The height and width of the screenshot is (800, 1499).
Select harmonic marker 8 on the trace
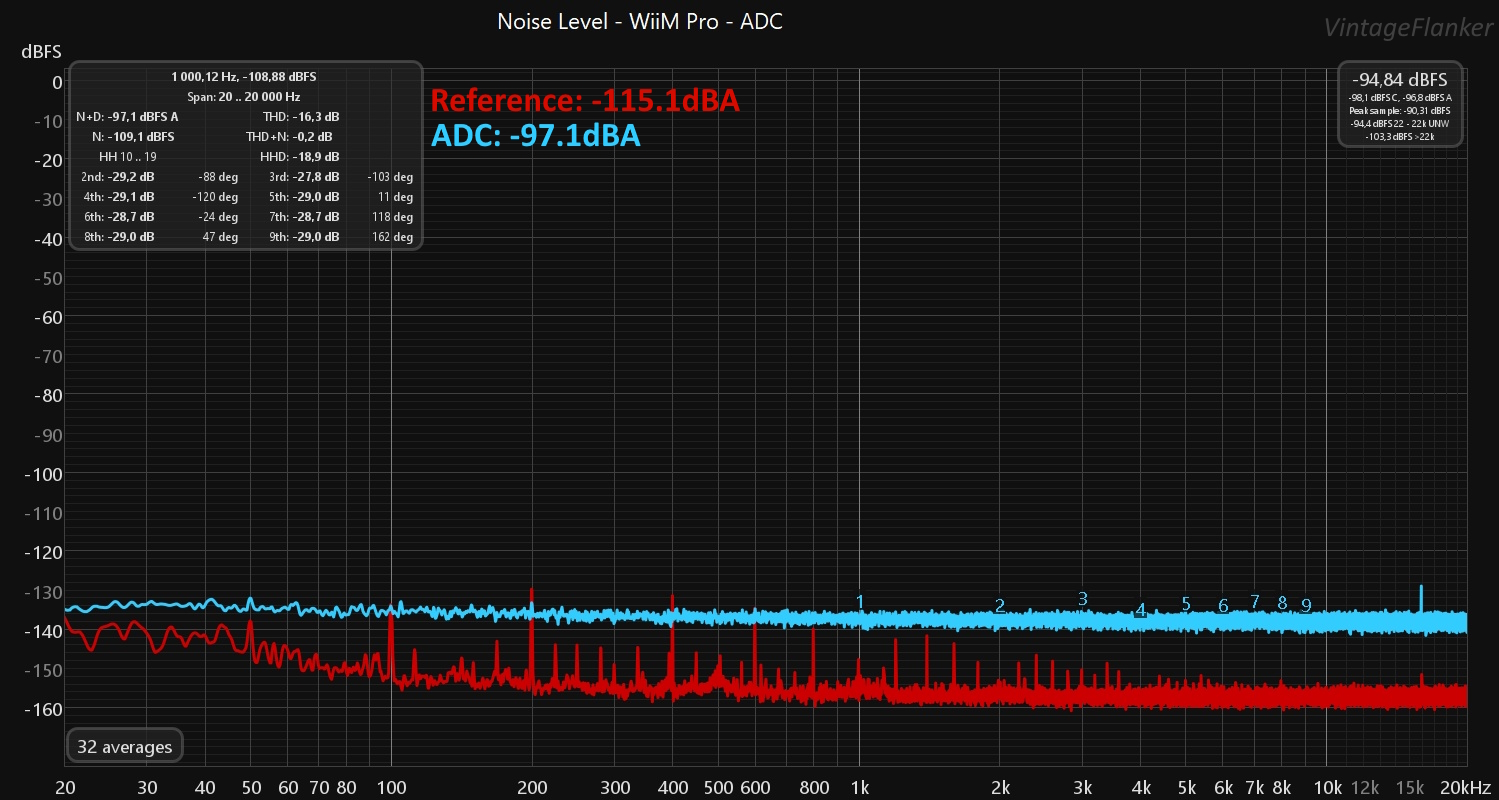[x=1282, y=602]
